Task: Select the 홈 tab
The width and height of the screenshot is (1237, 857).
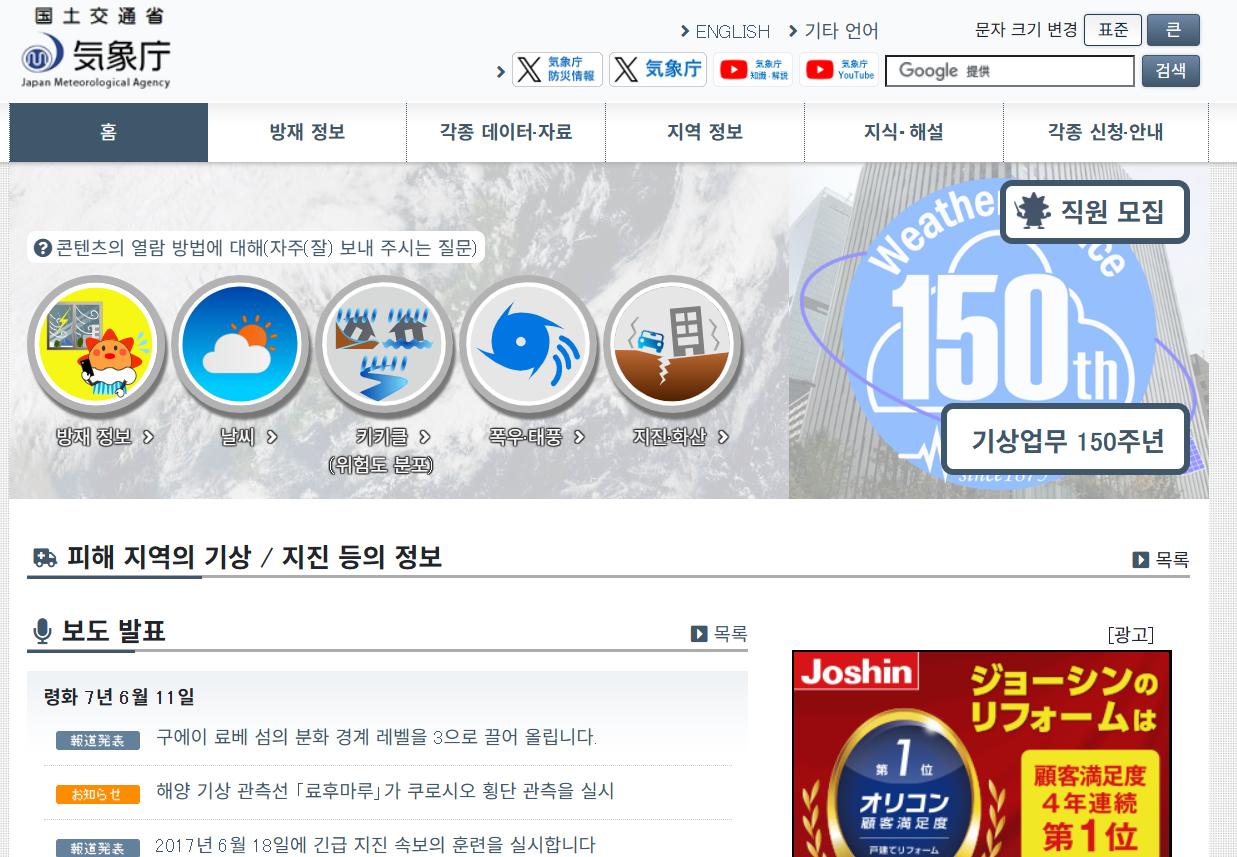Action: [109, 132]
